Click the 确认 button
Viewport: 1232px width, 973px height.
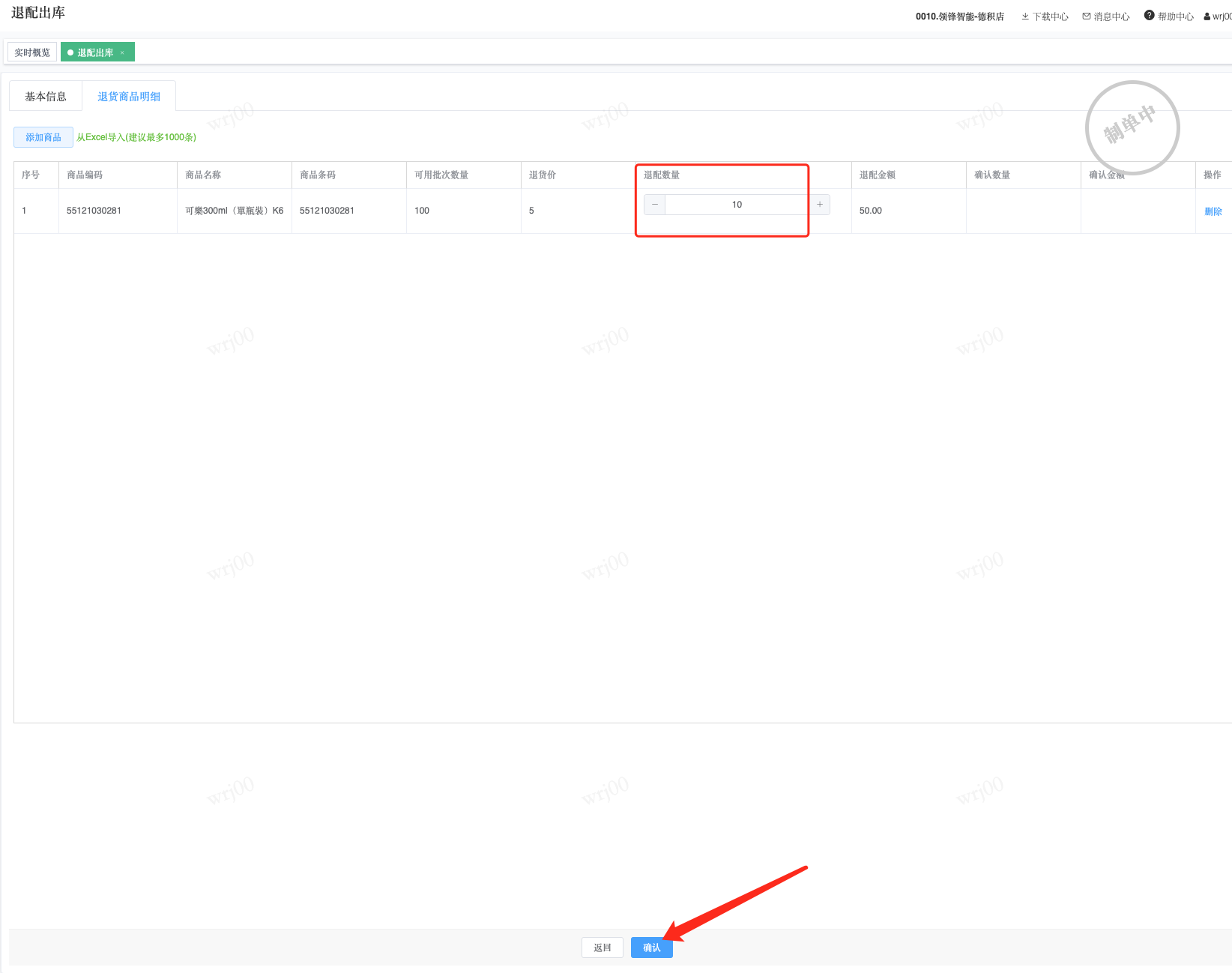[652, 948]
